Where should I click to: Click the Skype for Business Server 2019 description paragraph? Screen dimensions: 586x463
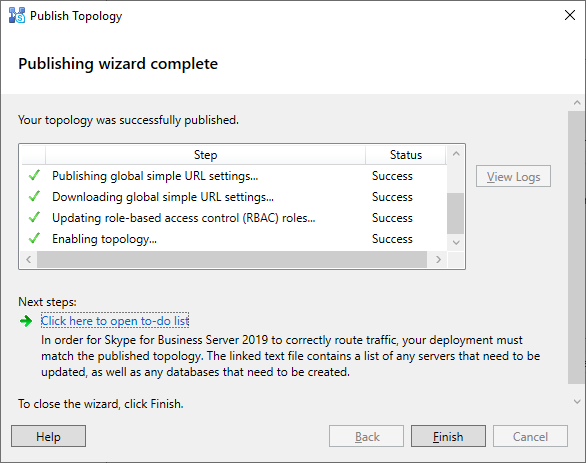(x=290, y=356)
